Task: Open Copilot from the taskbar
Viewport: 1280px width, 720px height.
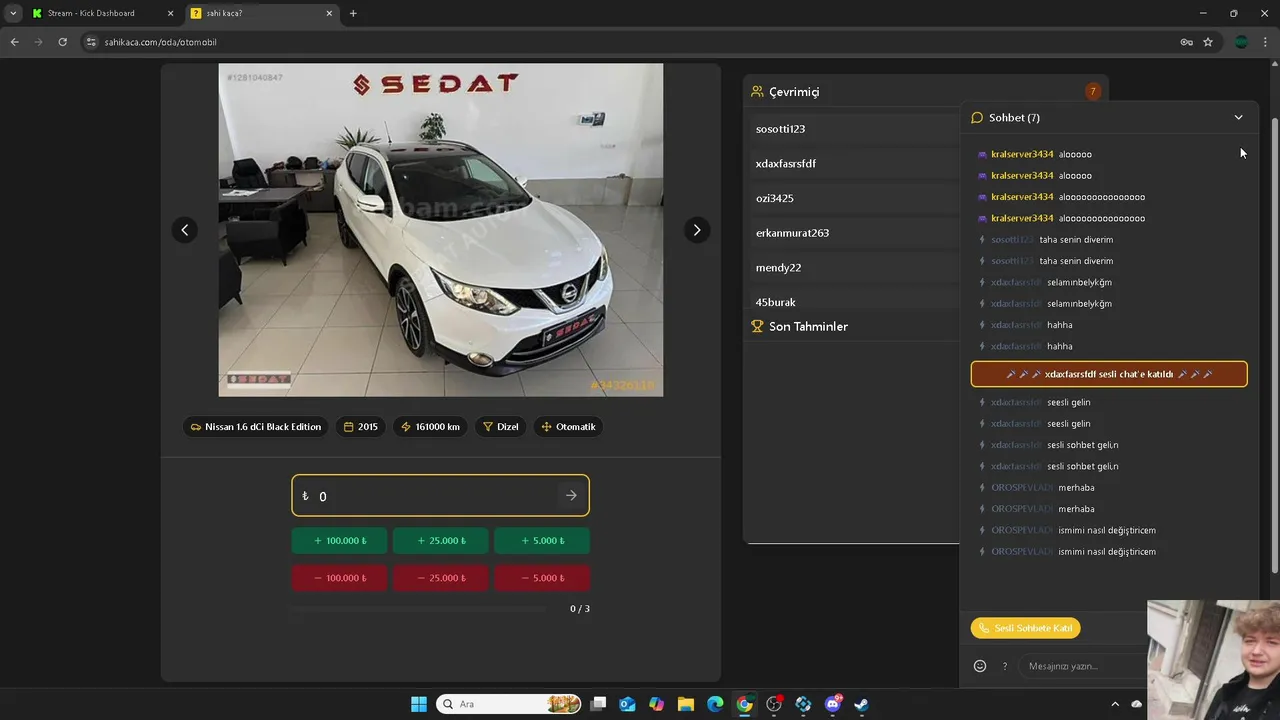Action: (656, 704)
